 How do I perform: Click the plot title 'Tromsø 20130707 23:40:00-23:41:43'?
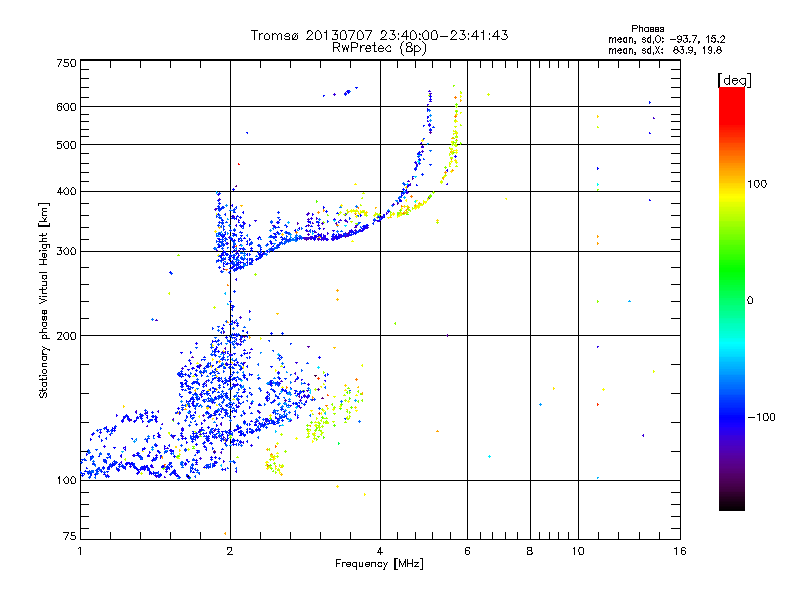(379, 35)
